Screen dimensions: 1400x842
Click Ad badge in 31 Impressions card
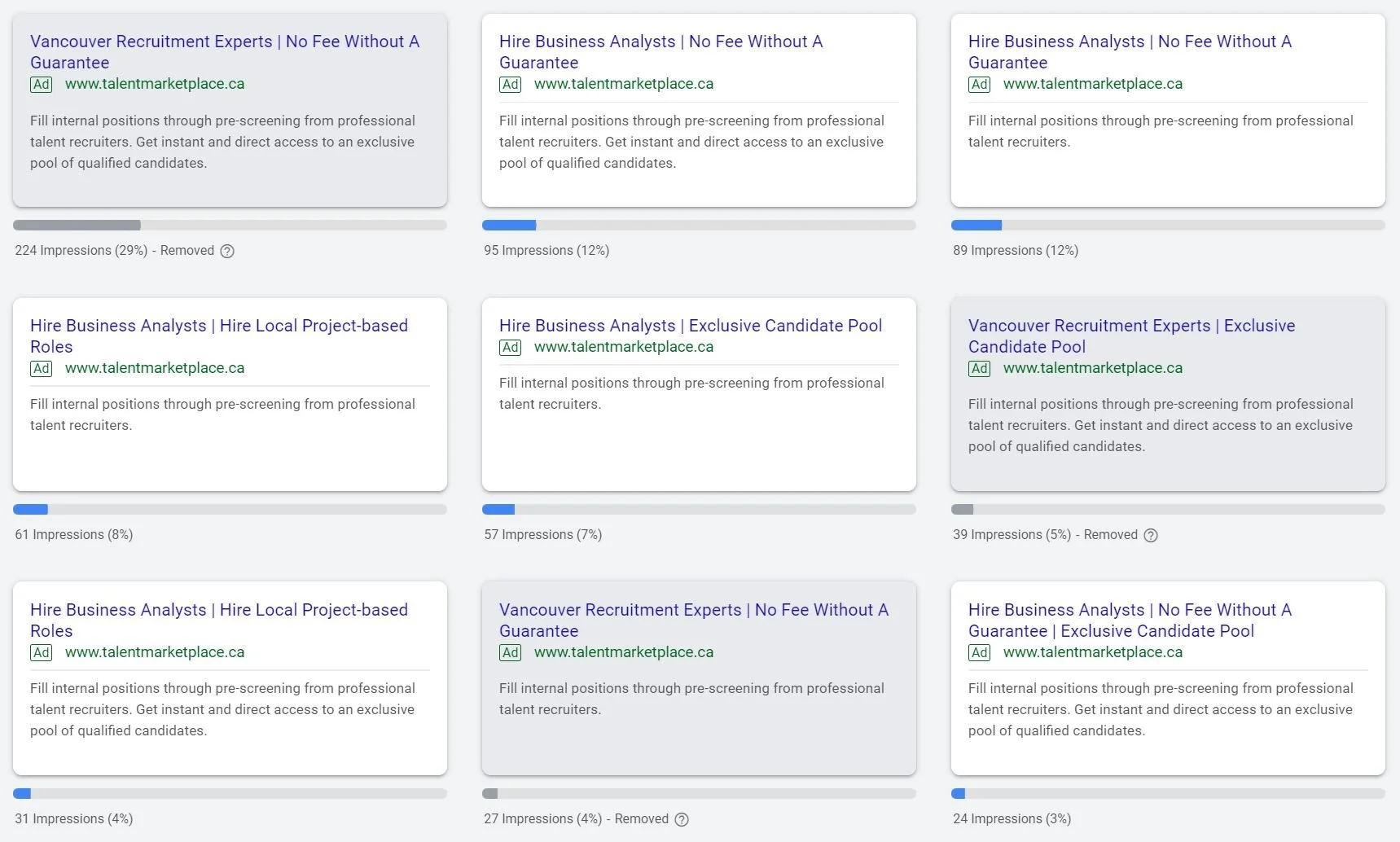[x=42, y=652]
